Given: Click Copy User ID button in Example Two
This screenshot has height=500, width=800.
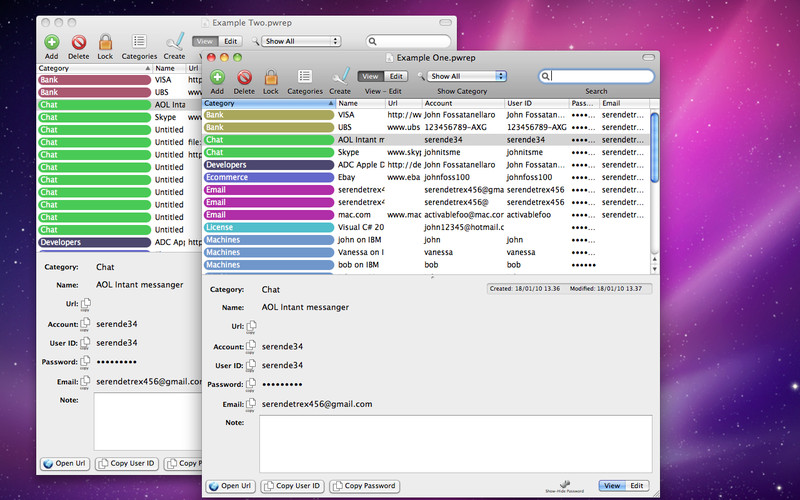Looking at the screenshot, I should click(x=127, y=464).
